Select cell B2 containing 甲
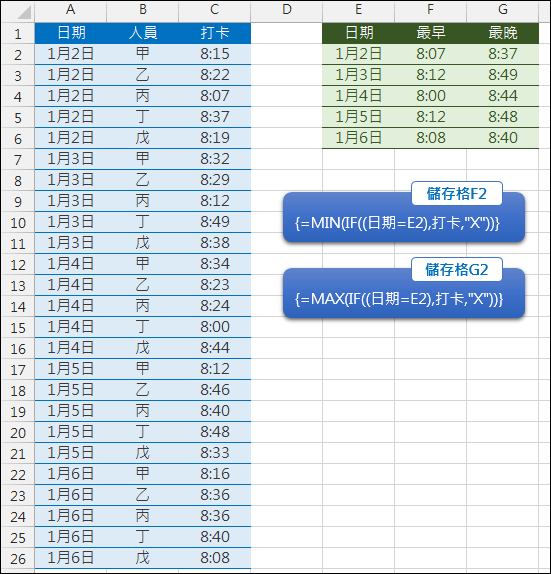Screen dimensions: 551x574 (x=142, y=54)
